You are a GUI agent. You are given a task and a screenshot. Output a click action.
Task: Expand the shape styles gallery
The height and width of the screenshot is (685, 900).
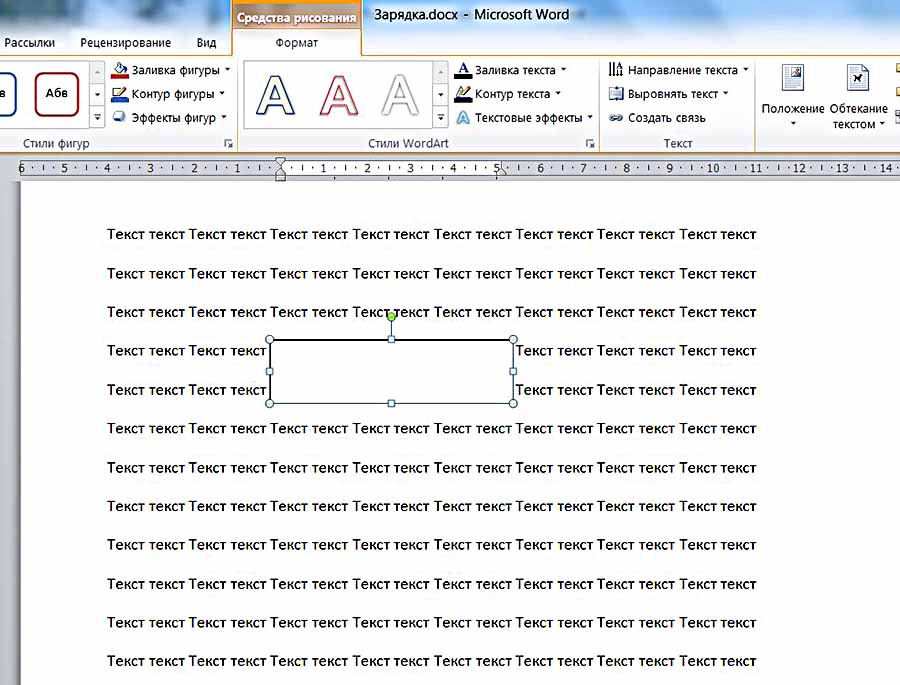(x=97, y=118)
